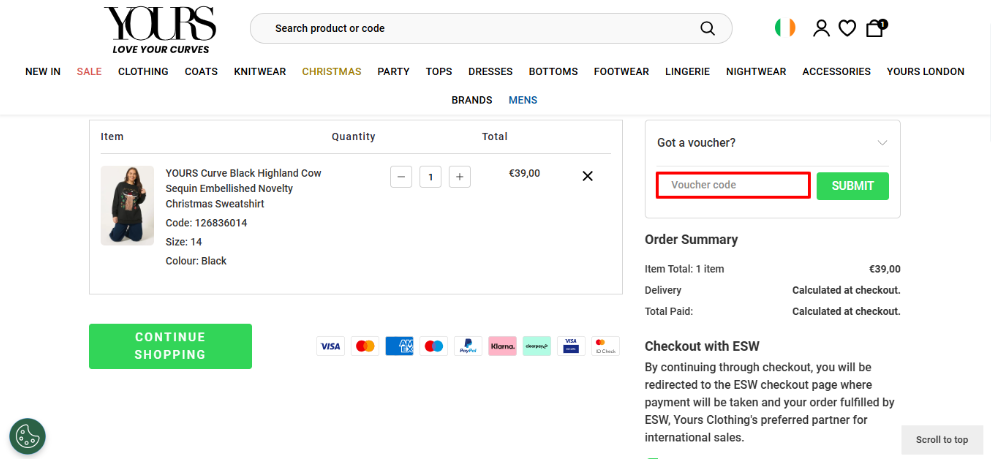
Task: Collapse the Got a voucher section chevron
Action: (882, 143)
